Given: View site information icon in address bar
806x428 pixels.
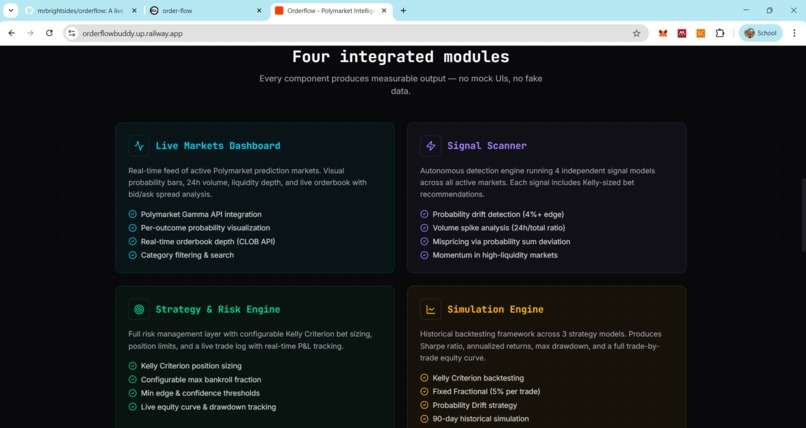Looking at the screenshot, I should (x=72, y=33).
